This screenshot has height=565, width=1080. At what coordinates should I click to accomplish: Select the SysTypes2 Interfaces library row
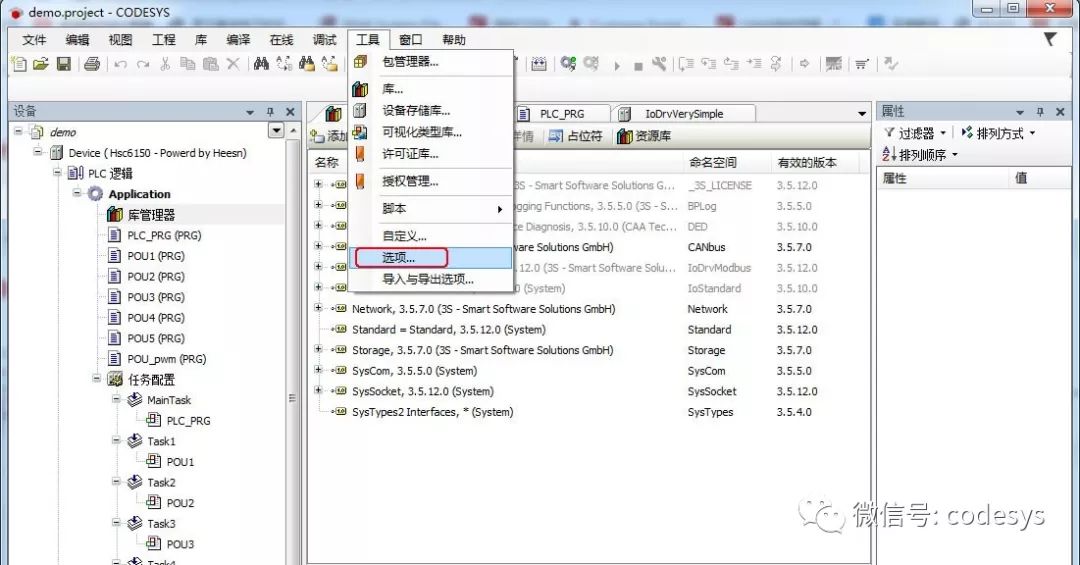(x=433, y=412)
